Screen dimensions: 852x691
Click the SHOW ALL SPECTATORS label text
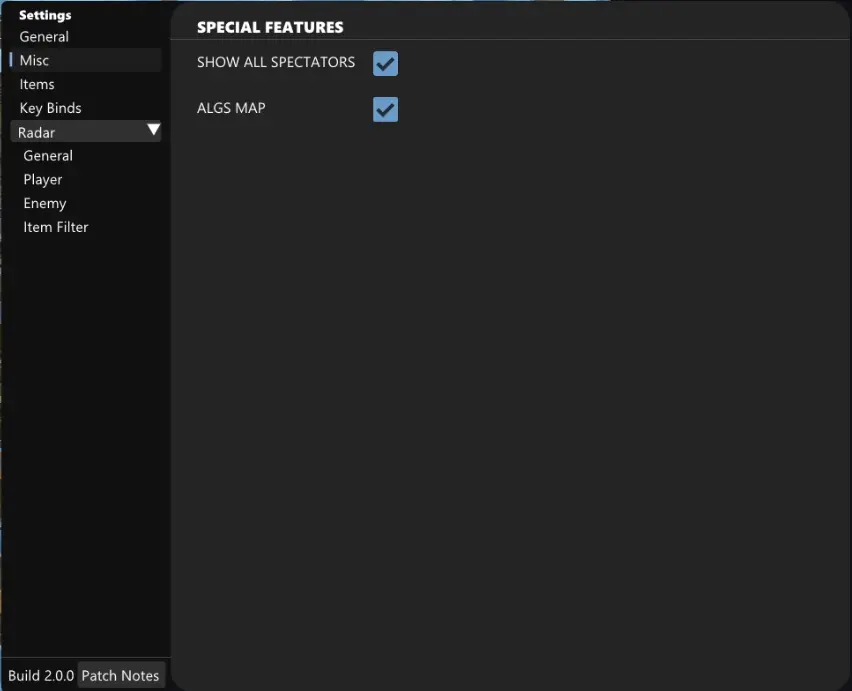[x=276, y=62]
